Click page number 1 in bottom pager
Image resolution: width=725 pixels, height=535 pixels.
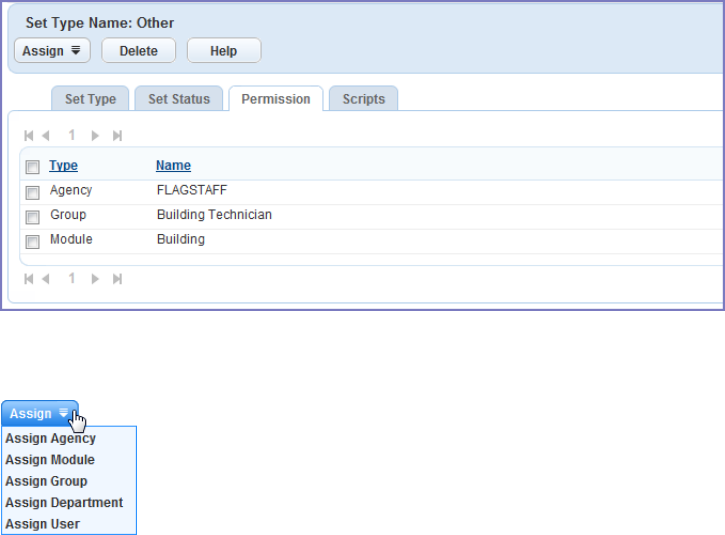pos(72,278)
